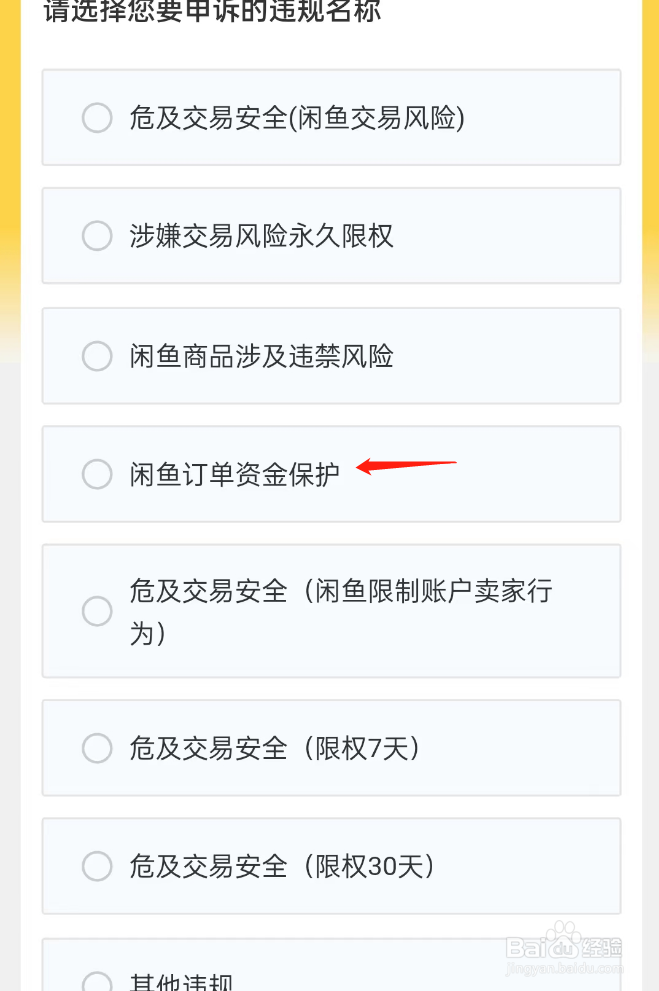659x991 pixels.
Task: Click the 危及交易安全(闲鱼交易风险) label text
Action: (x=297, y=118)
